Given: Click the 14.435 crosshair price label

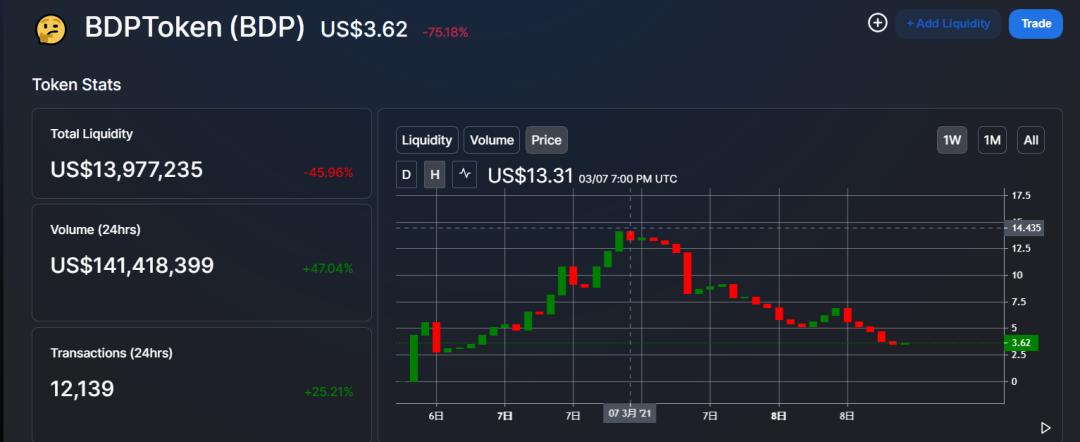Looking at the screenshot, I should 1024,228.
